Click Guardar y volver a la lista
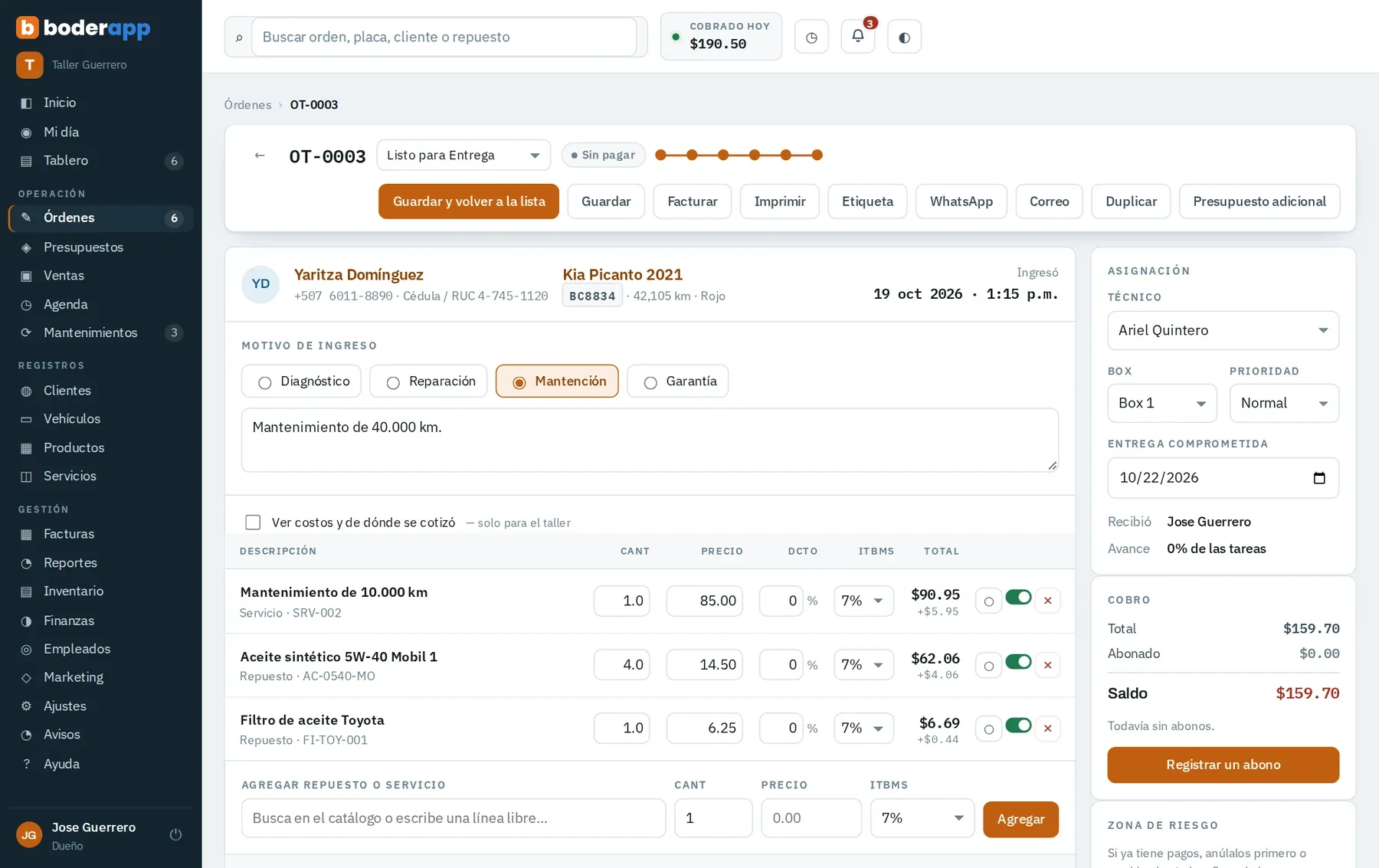 pyautogui.click(x=469, y=201)
